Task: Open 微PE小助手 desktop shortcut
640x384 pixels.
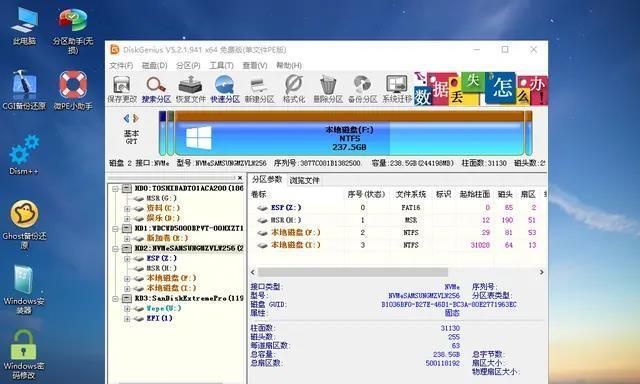Action: pyautogui.click(x=73, y=90)
